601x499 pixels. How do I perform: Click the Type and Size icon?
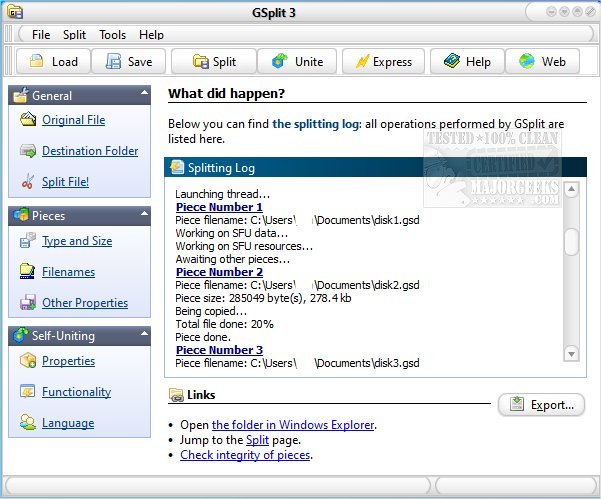[26, 242]
